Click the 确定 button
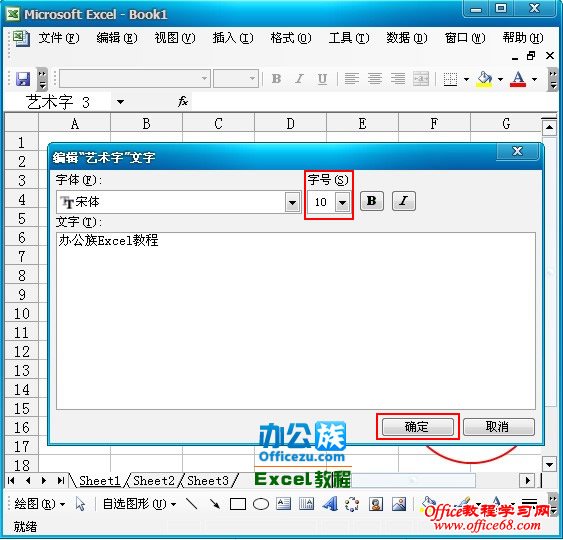 point(418,427)
